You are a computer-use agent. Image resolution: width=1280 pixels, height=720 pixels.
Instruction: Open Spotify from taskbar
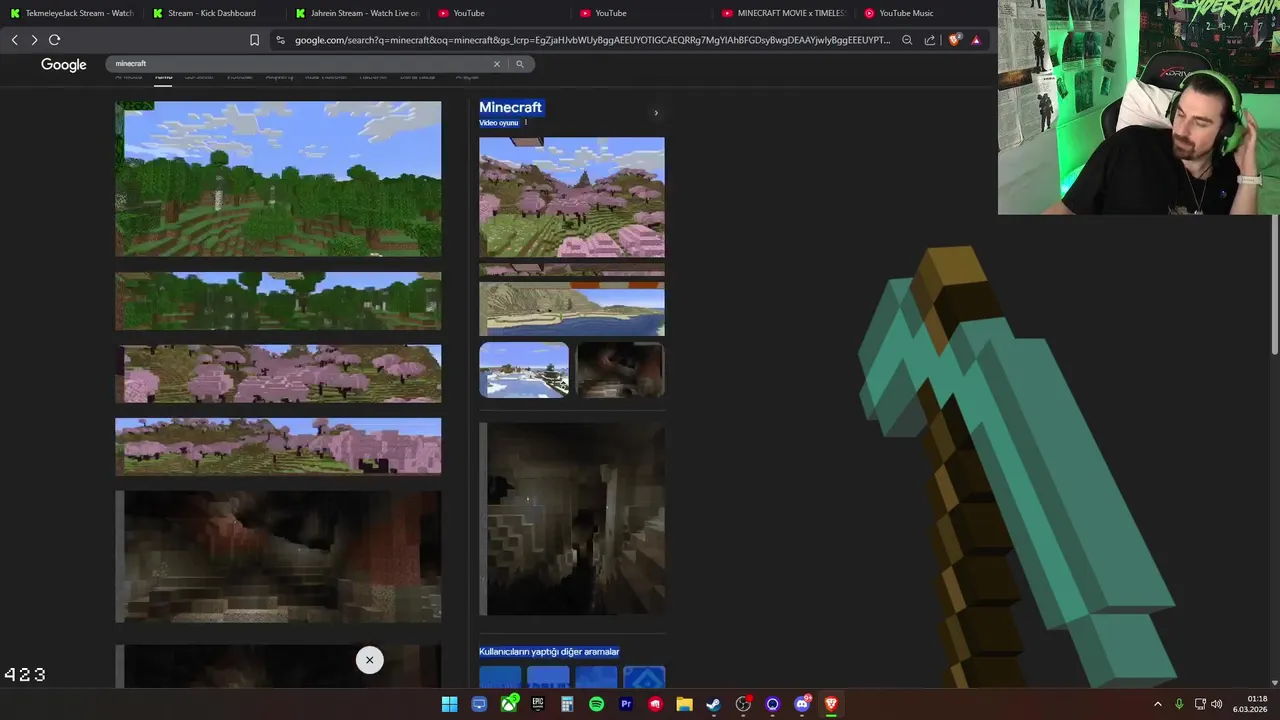point(596,704)
